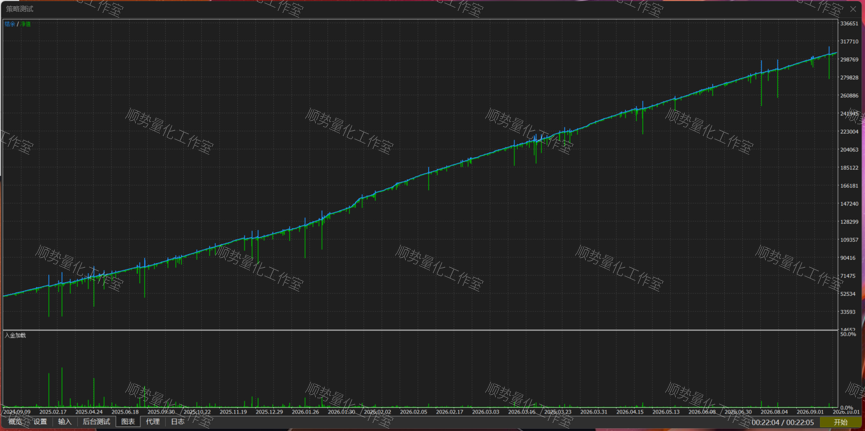Click the 2025.02.17 date label
The image size is (865, 431).
click(x=53, y=412)
